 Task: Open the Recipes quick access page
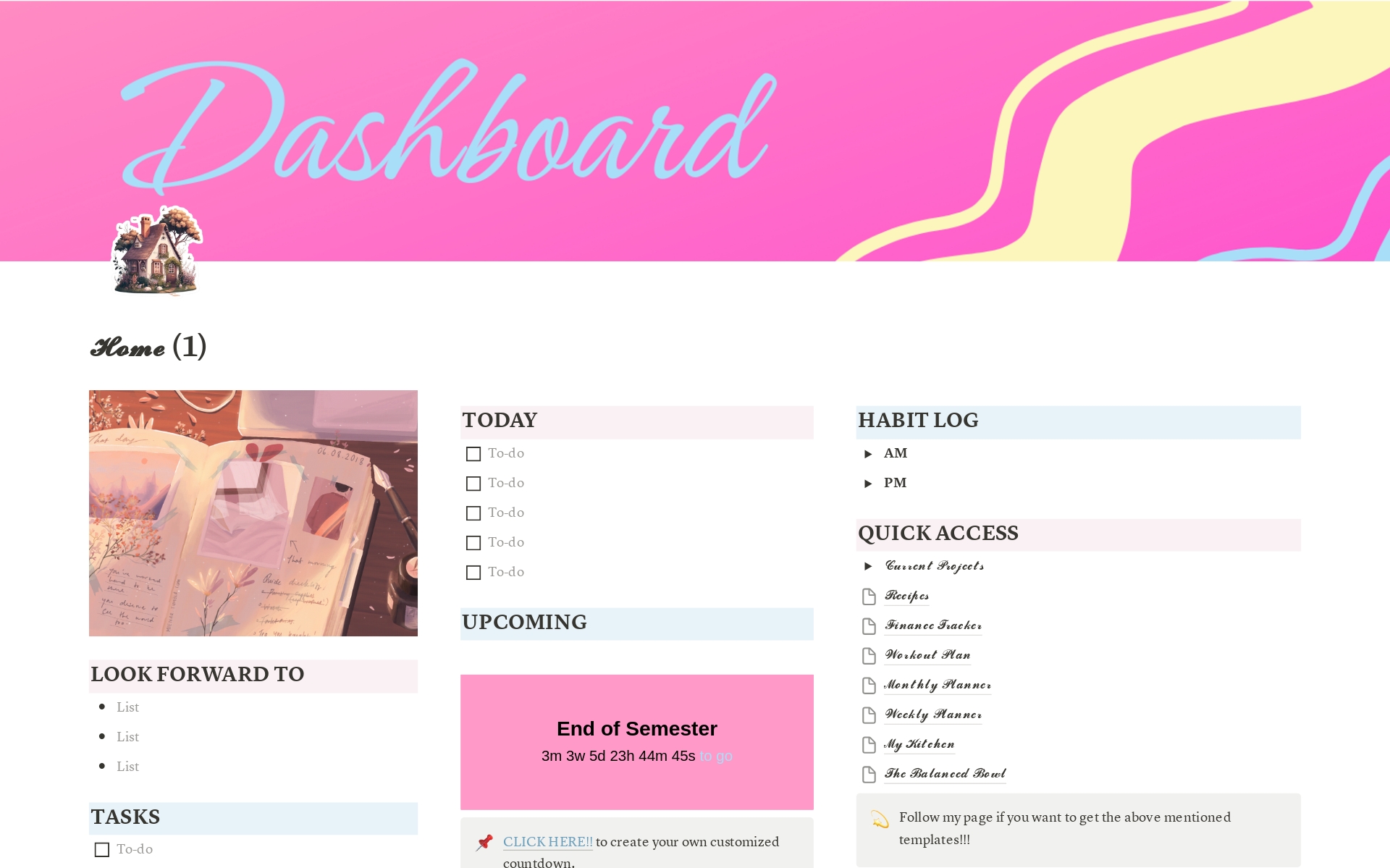point(905,596)
